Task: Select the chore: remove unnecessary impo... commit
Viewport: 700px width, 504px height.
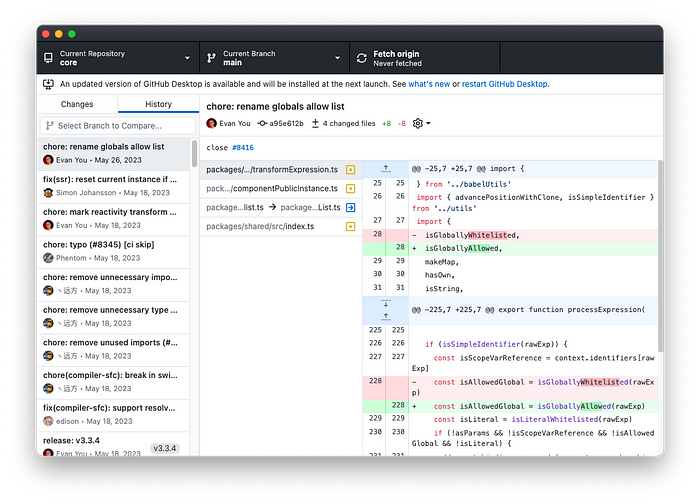Action: tap(114, 284)
